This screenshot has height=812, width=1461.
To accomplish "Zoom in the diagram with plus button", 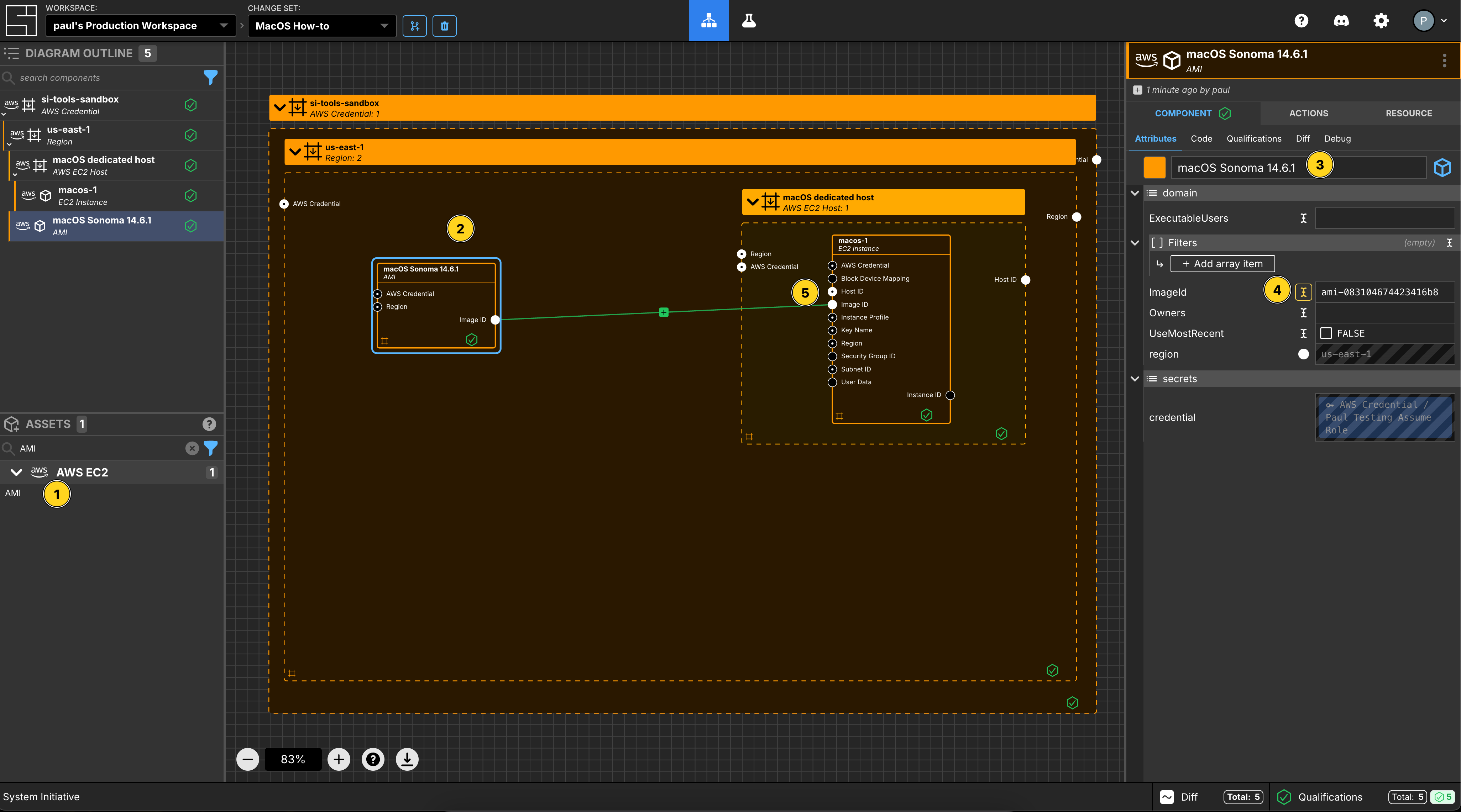I will click(339, 759).
